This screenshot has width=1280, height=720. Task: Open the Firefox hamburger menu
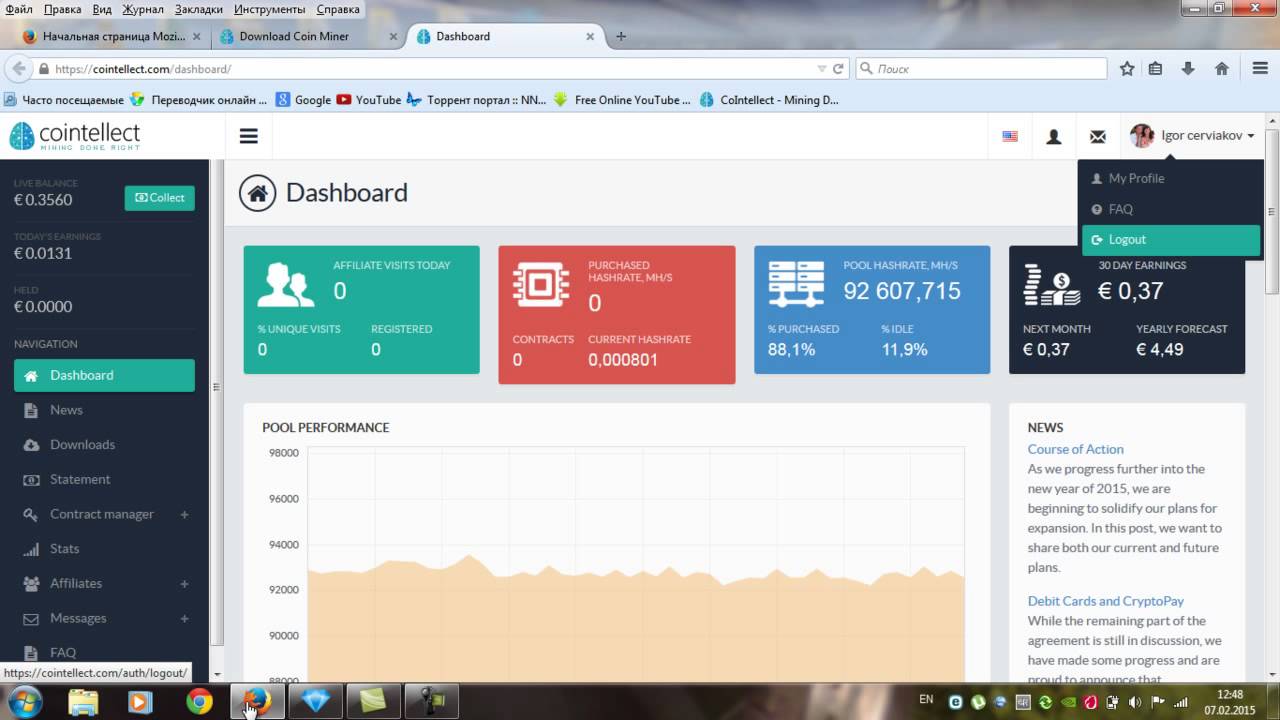click(1260, 69)
